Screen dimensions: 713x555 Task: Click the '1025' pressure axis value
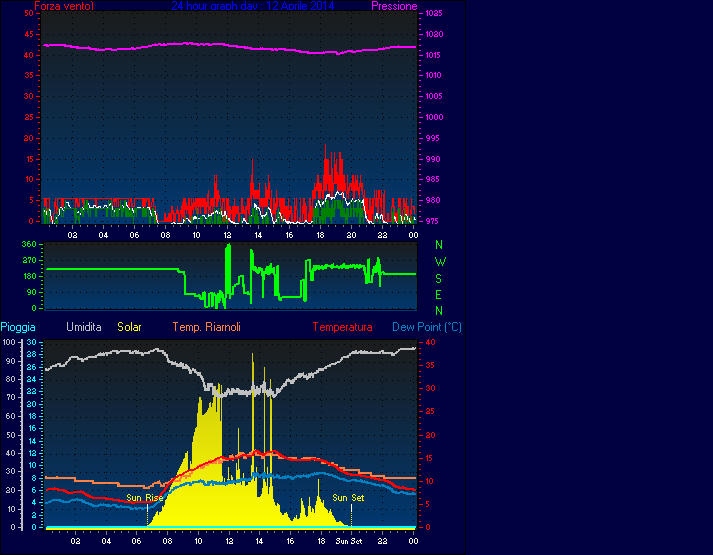(x=434, y=13)
